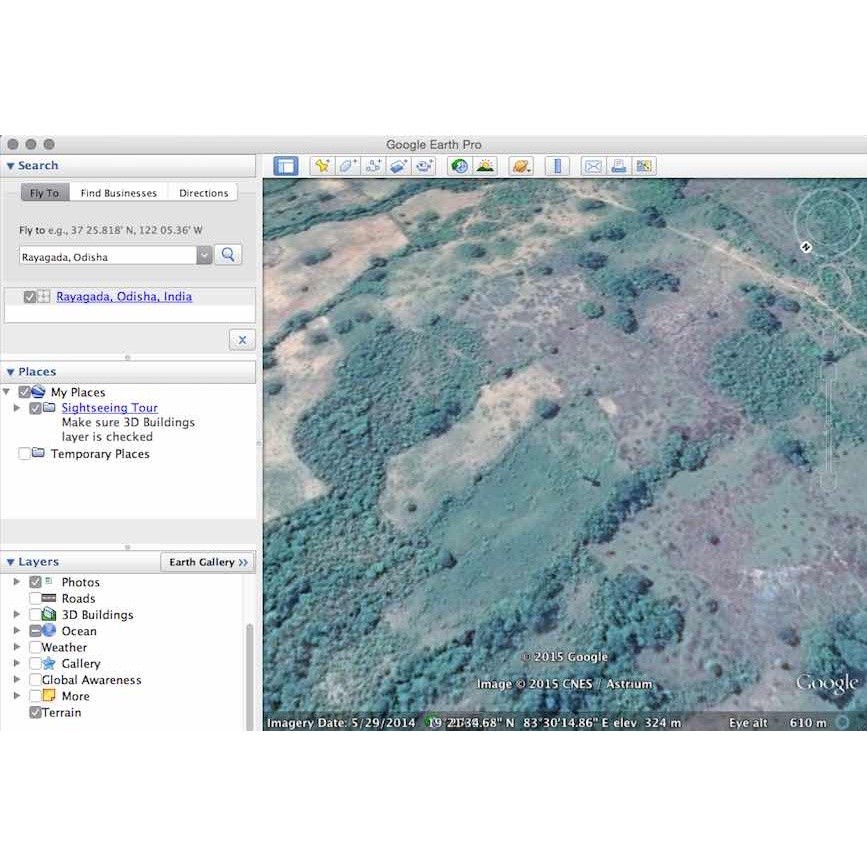Click the email envelope toolbar icon
The image size is (867, 867).
(x=593, y=166)
